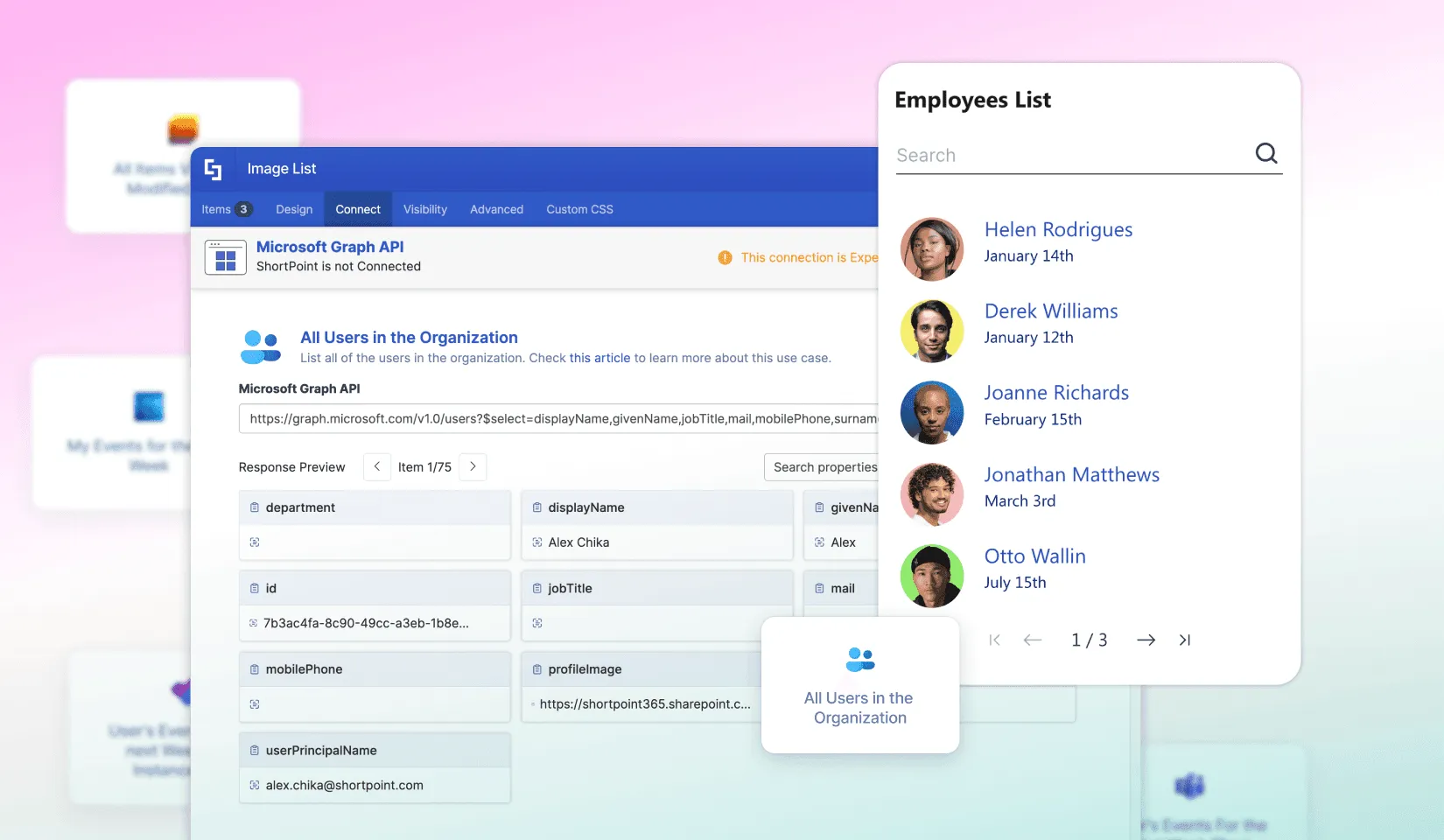Image resolution: width=1444 pixels, height=840 pixels.
Task: Click the value icon beside alex.chika@shortpoint.com
Action: tap(255, 785)
